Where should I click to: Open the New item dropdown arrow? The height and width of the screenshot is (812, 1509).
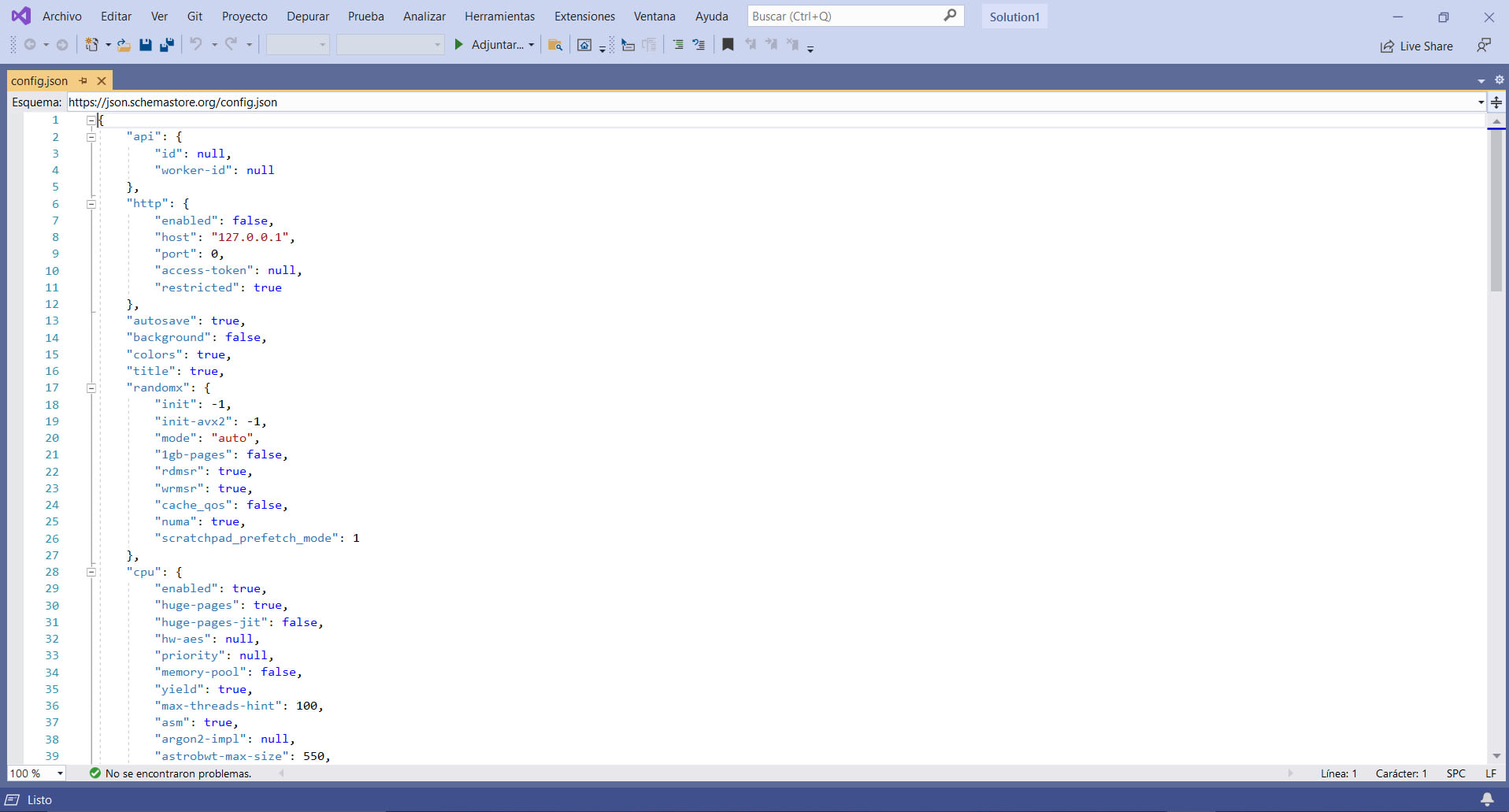point(108,45)
